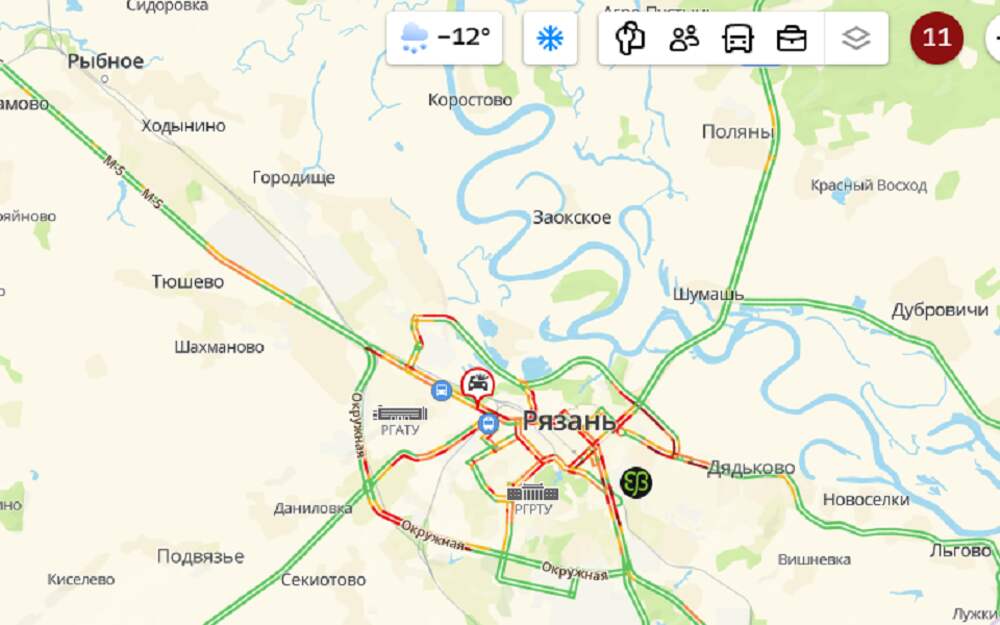Select the Заокское village label

[572, 217]
